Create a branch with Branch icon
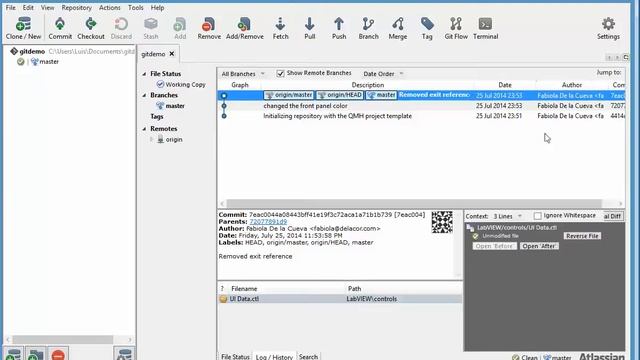The height and width of the screenshot is (360, 640). [368, 28]
